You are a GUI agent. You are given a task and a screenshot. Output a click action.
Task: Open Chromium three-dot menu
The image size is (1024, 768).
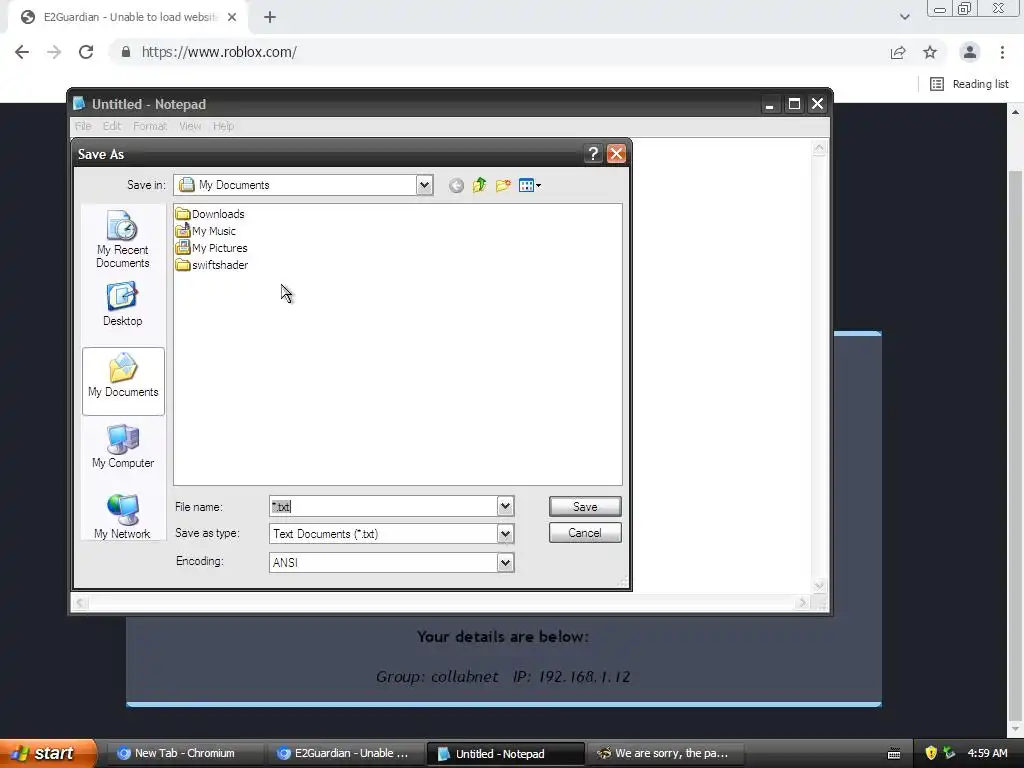pos(1002,52)
